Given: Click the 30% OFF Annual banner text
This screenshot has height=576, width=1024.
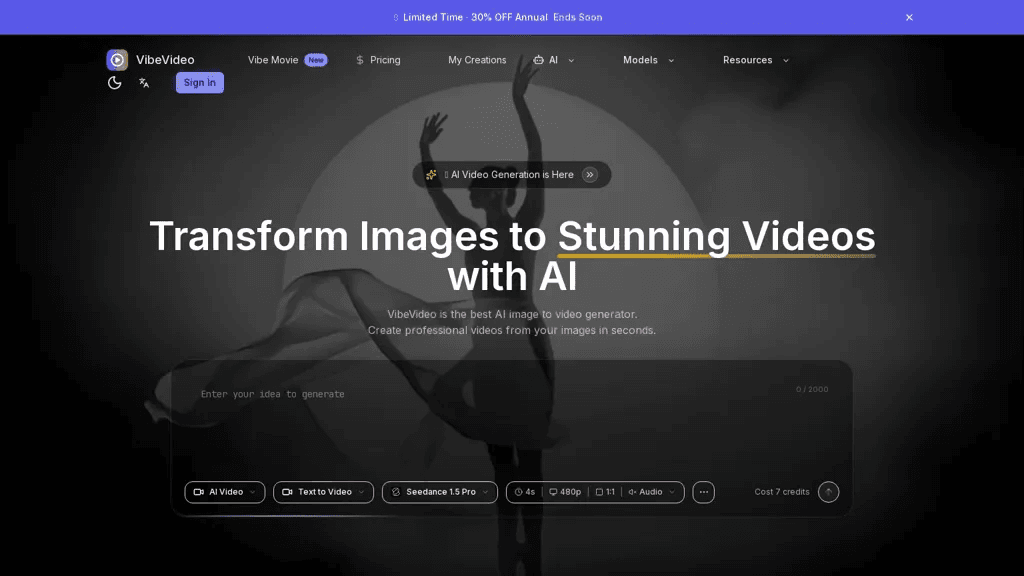Looking at the screenshot, I should (509, 18).
